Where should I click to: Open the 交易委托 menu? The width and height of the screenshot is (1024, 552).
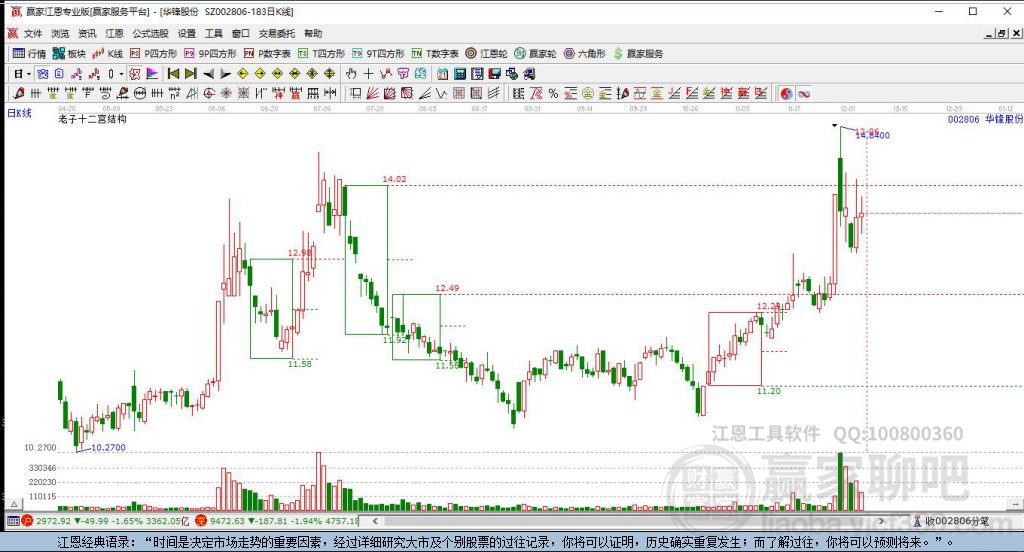click(x=277, y=33)
